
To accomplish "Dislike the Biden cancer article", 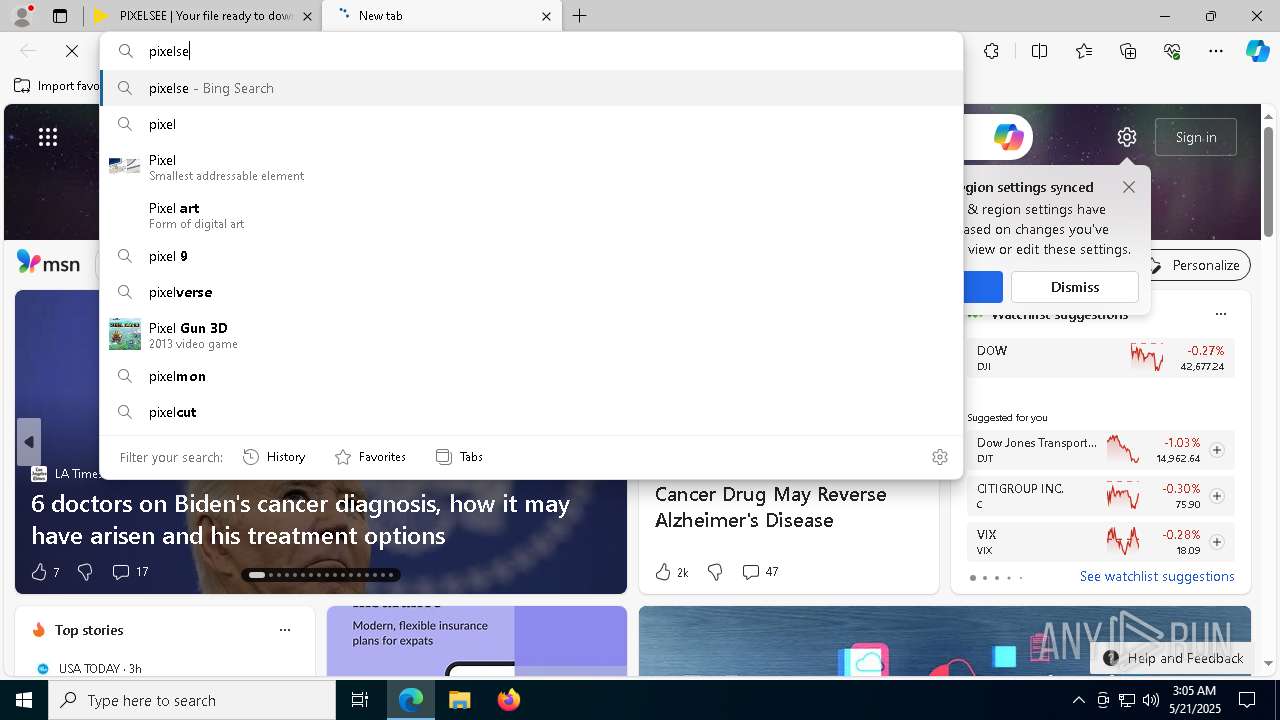I will coord(85,572).
